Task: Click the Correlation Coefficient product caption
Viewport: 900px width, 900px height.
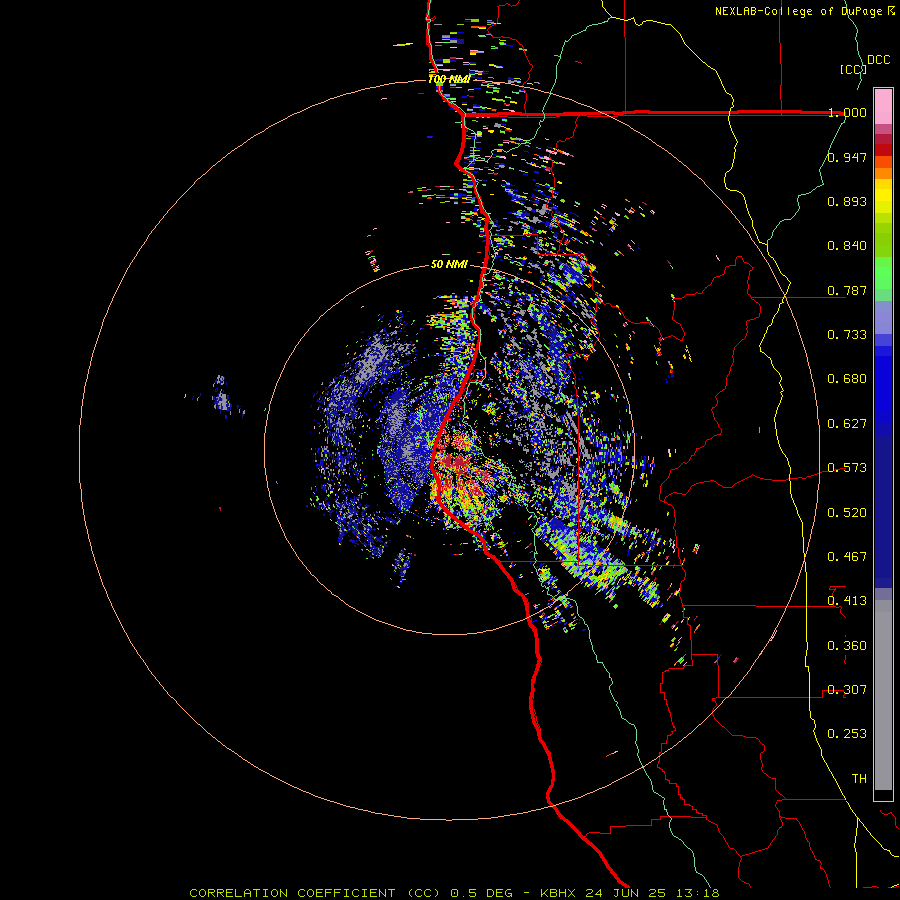Action: [x=454, y=893]
